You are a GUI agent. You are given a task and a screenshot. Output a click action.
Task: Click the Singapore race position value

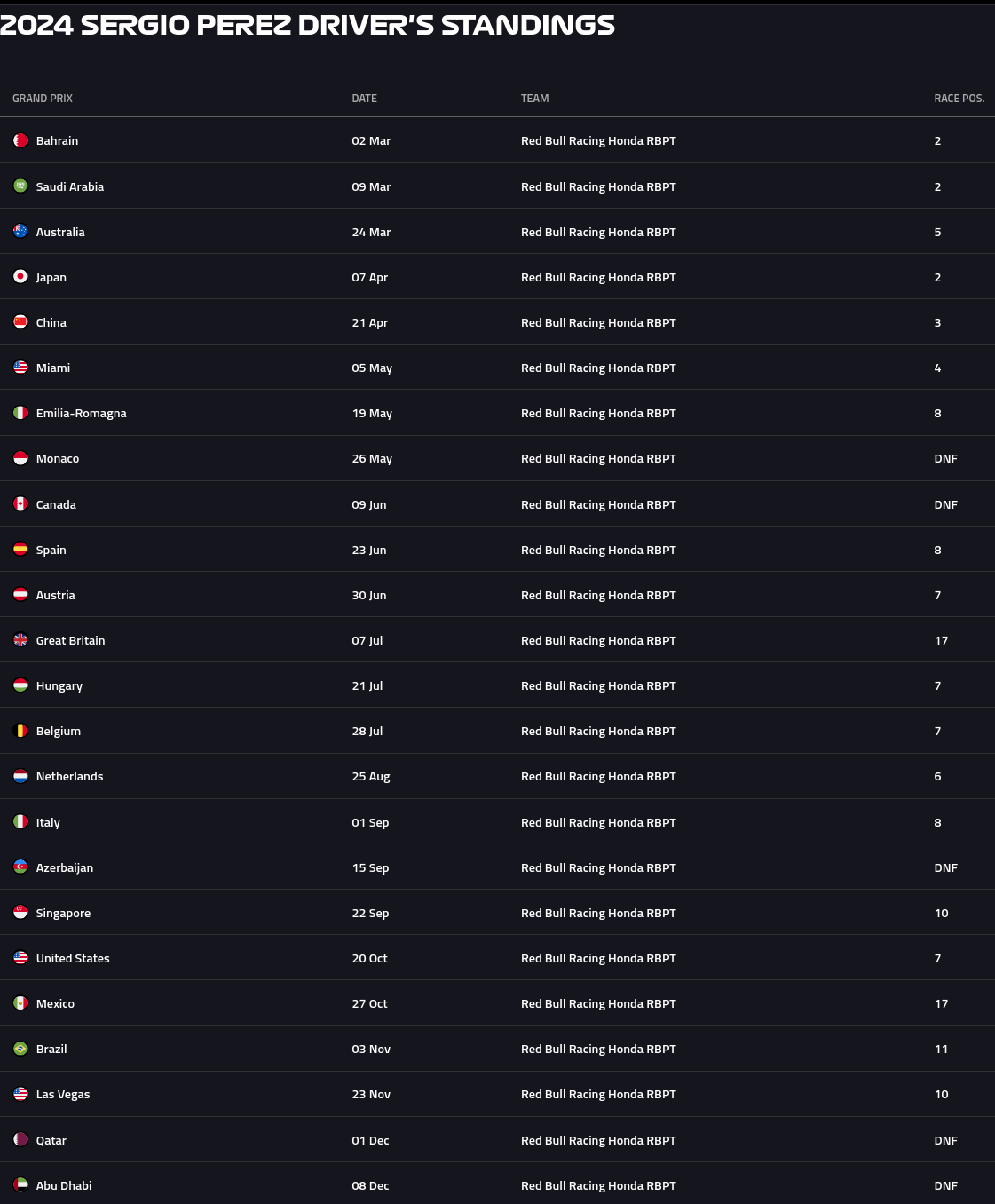click(941, 914)
